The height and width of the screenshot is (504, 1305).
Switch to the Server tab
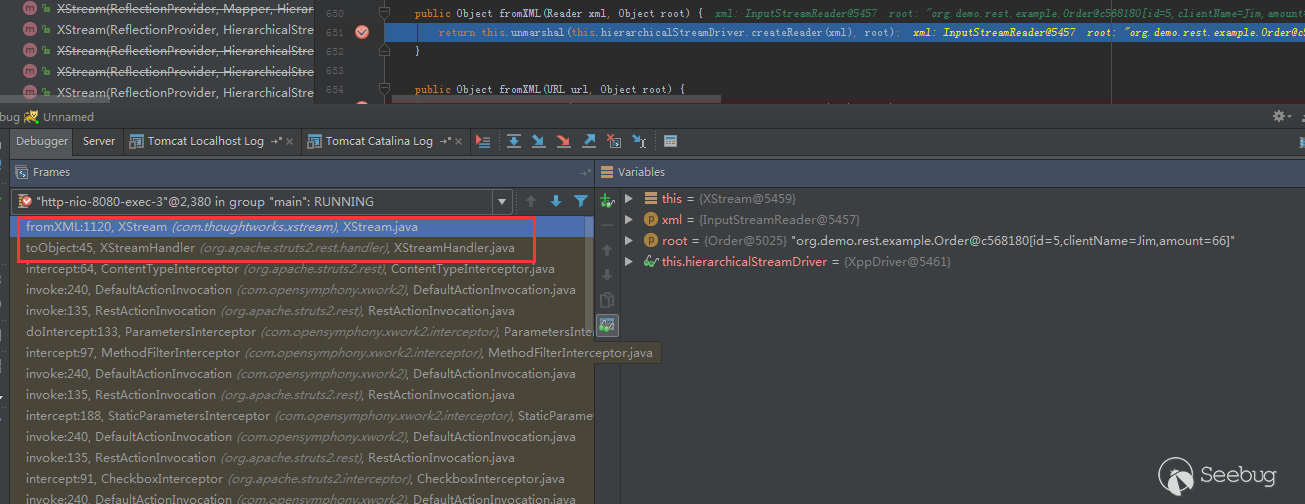[98, 141]
